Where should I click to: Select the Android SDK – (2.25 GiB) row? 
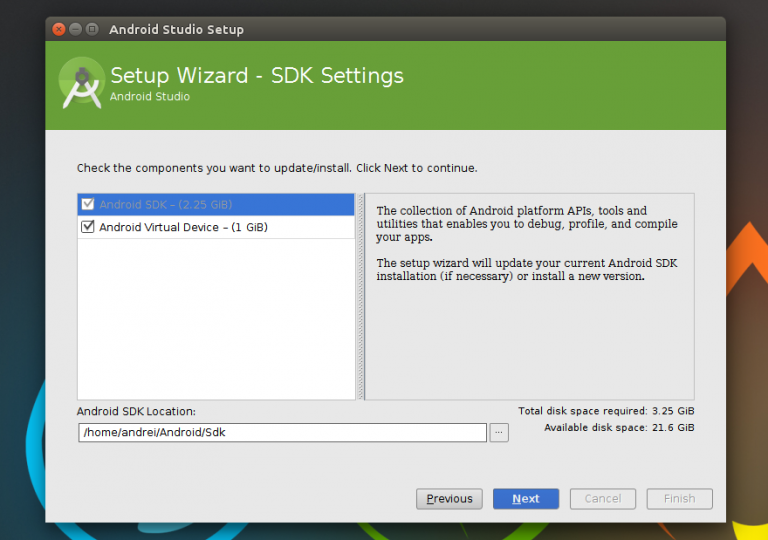[216, 204]
